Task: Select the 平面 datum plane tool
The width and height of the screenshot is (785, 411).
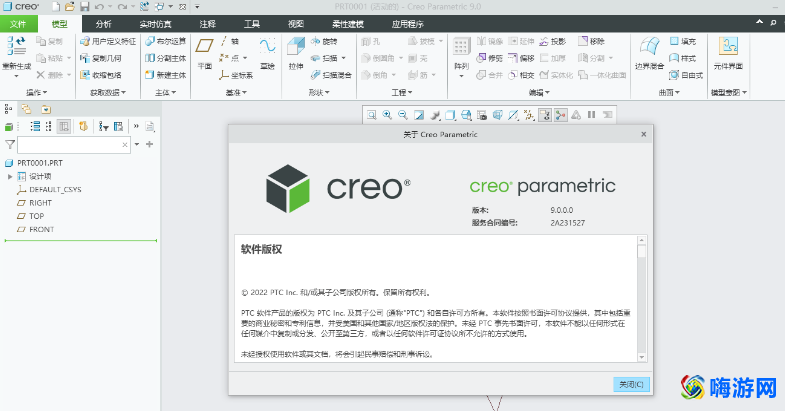Action: [x=204, y=53]
